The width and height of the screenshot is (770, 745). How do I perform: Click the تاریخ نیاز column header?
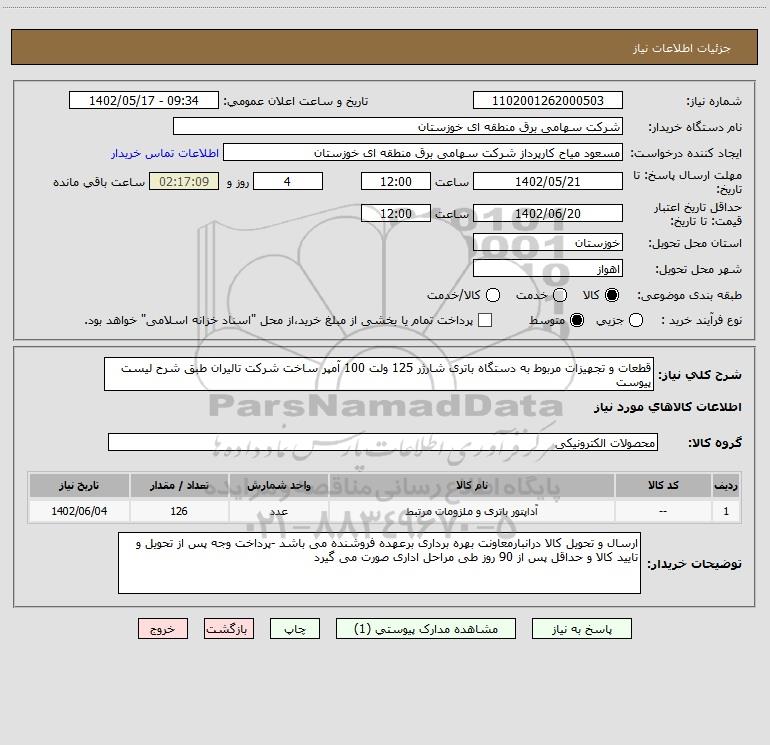pos(79,485)
